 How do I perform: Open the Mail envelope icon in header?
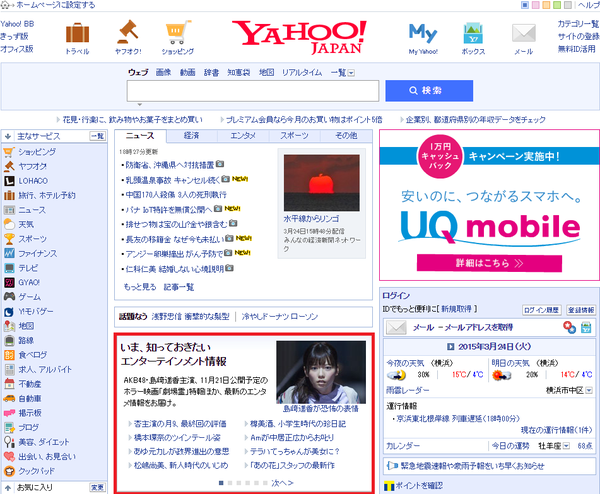coord(523,33)
